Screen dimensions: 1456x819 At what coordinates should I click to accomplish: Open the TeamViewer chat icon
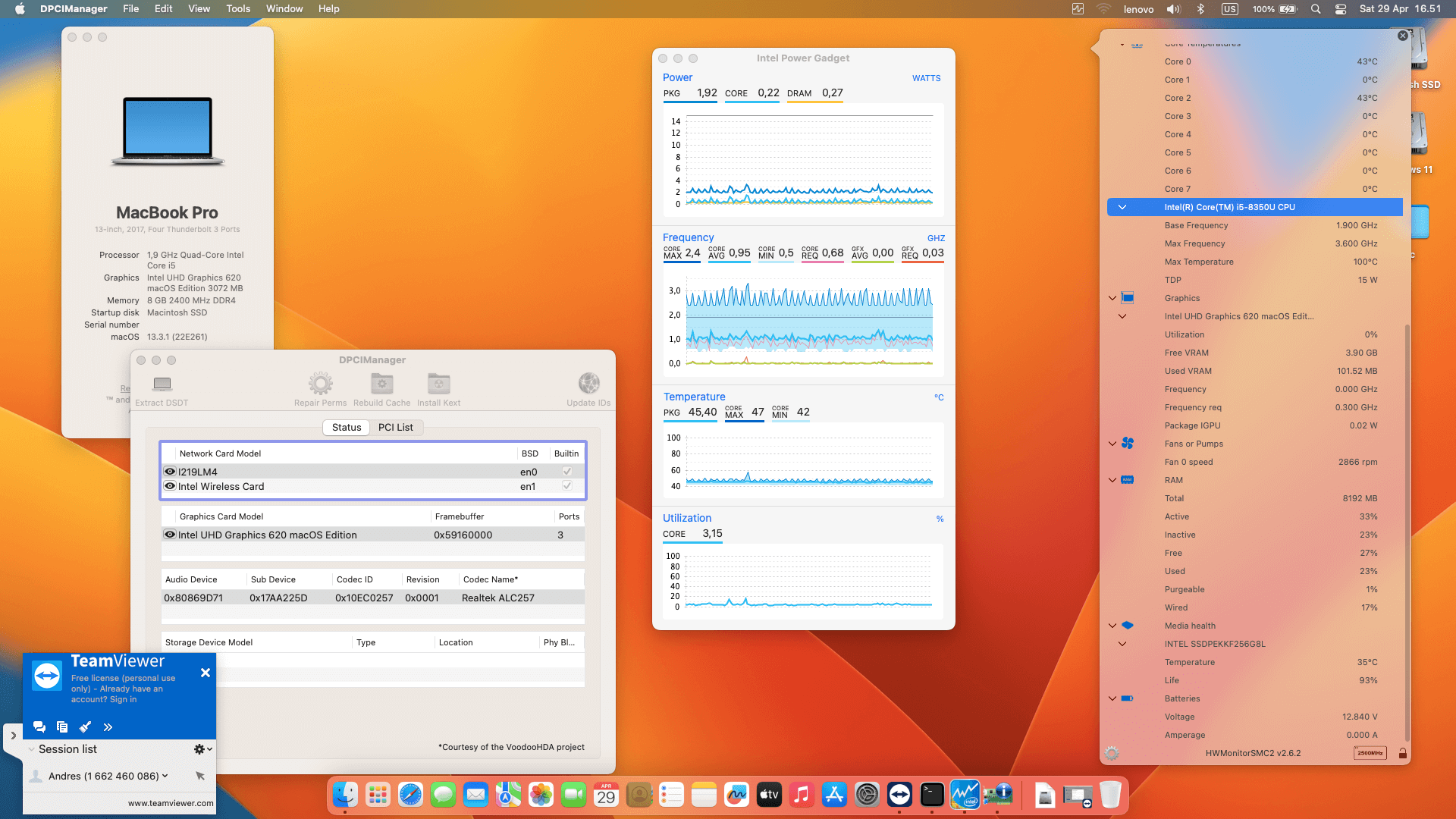click(x=39, y=727)
